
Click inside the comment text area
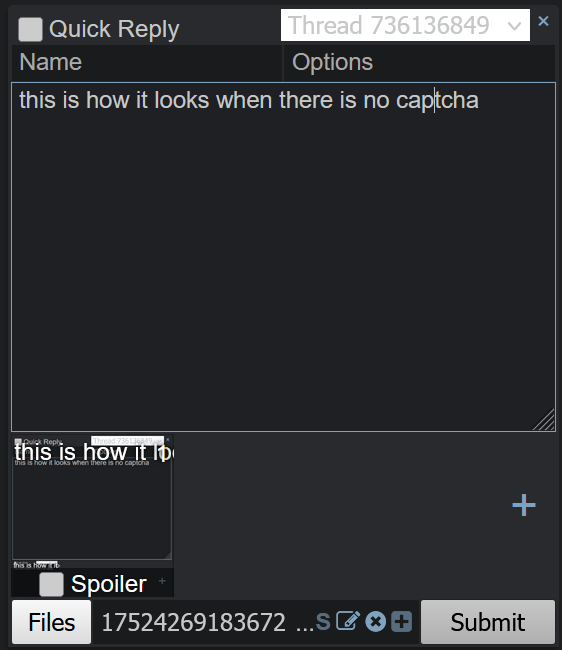283,257
